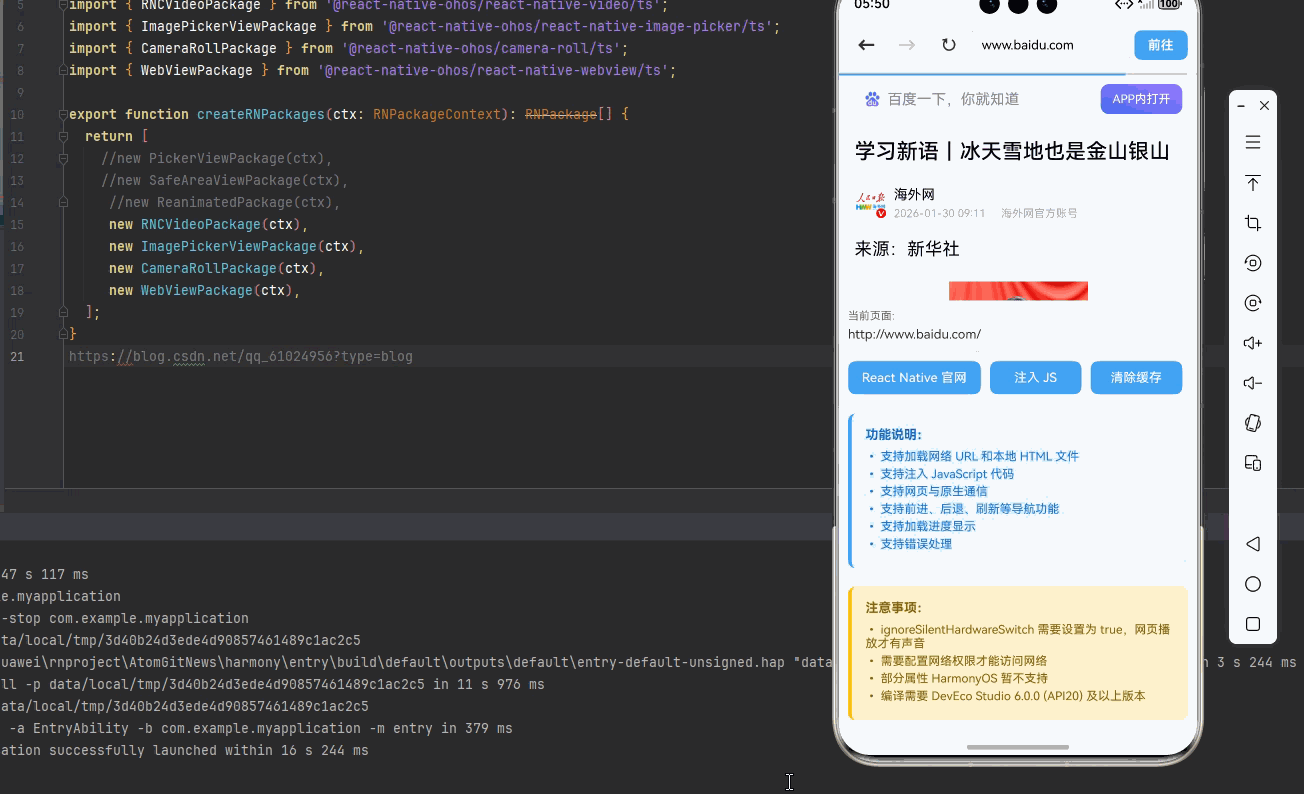Click 支持错误处理 list item
Screen dimensions: 1304x794
915,544
